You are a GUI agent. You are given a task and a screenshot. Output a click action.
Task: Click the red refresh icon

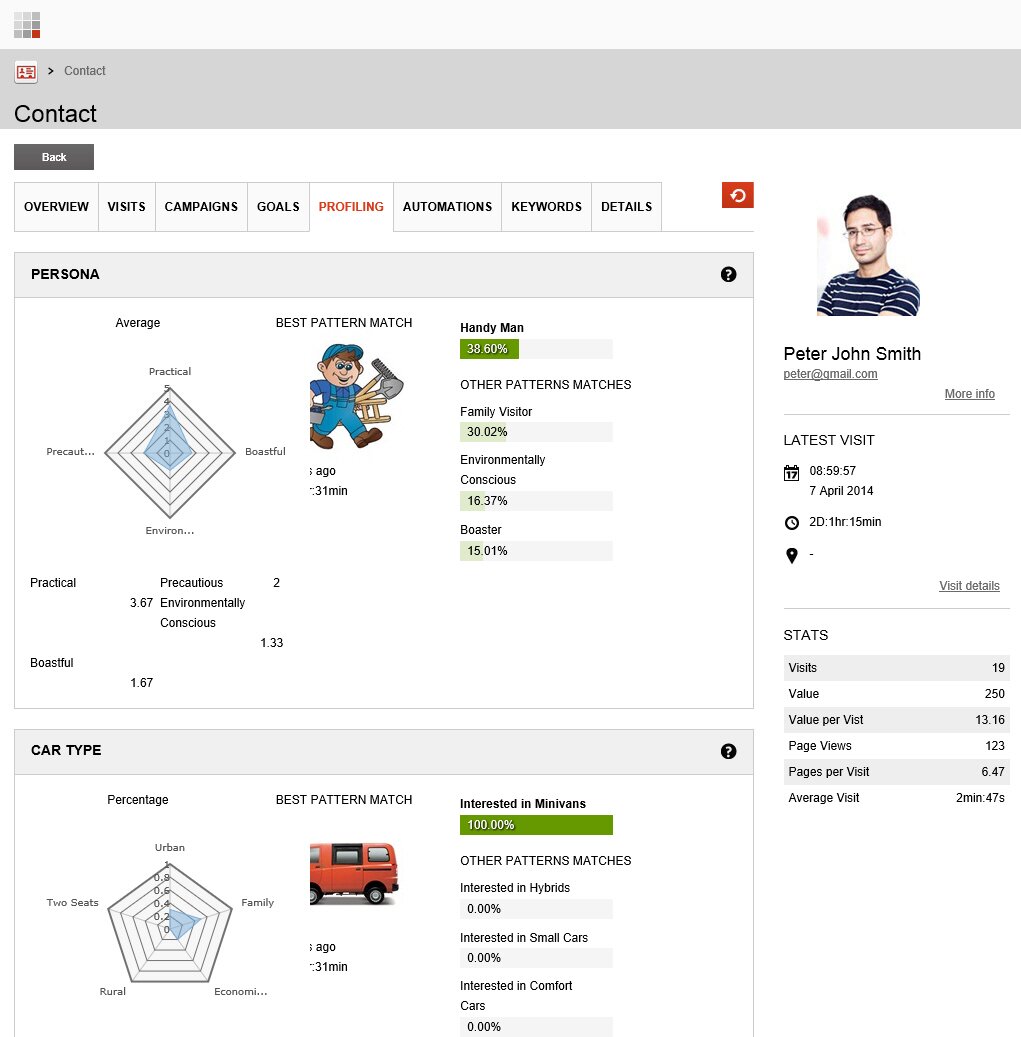[x=737, y=195]
